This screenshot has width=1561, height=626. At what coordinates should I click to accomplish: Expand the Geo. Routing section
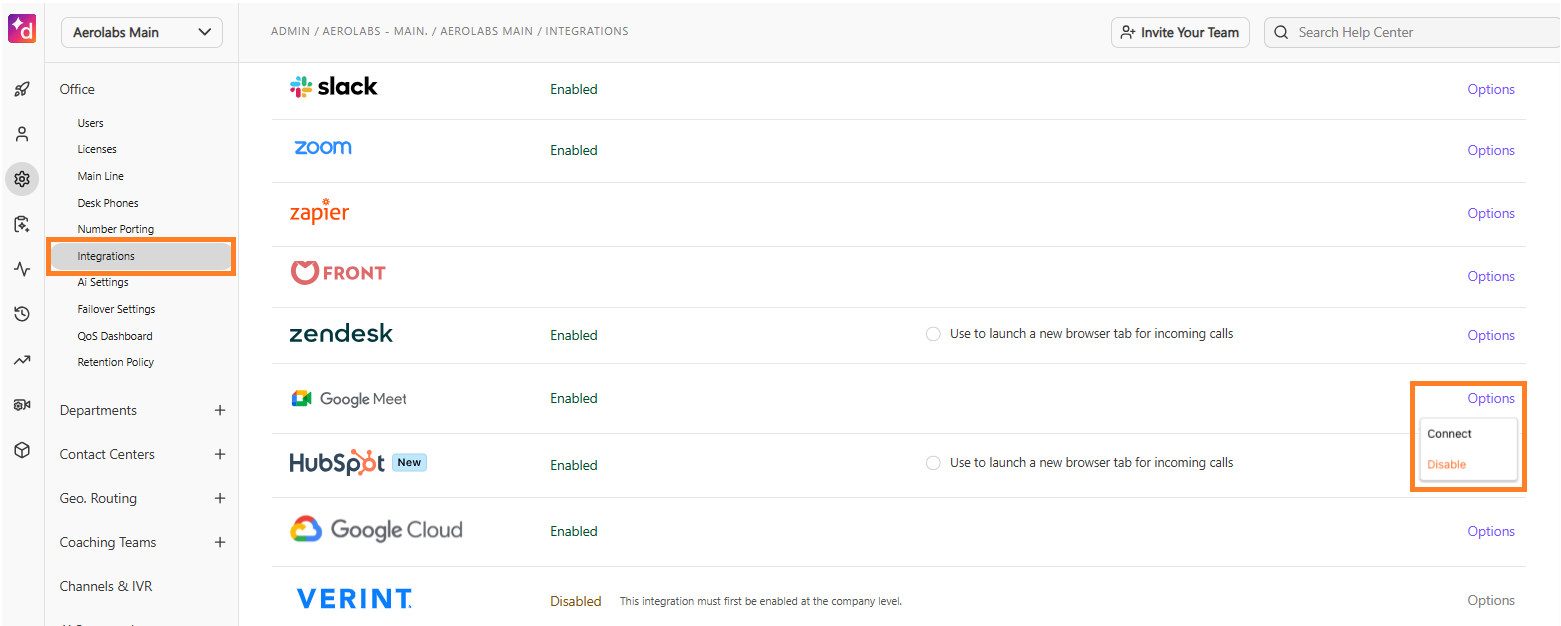[x=220, y=498]
